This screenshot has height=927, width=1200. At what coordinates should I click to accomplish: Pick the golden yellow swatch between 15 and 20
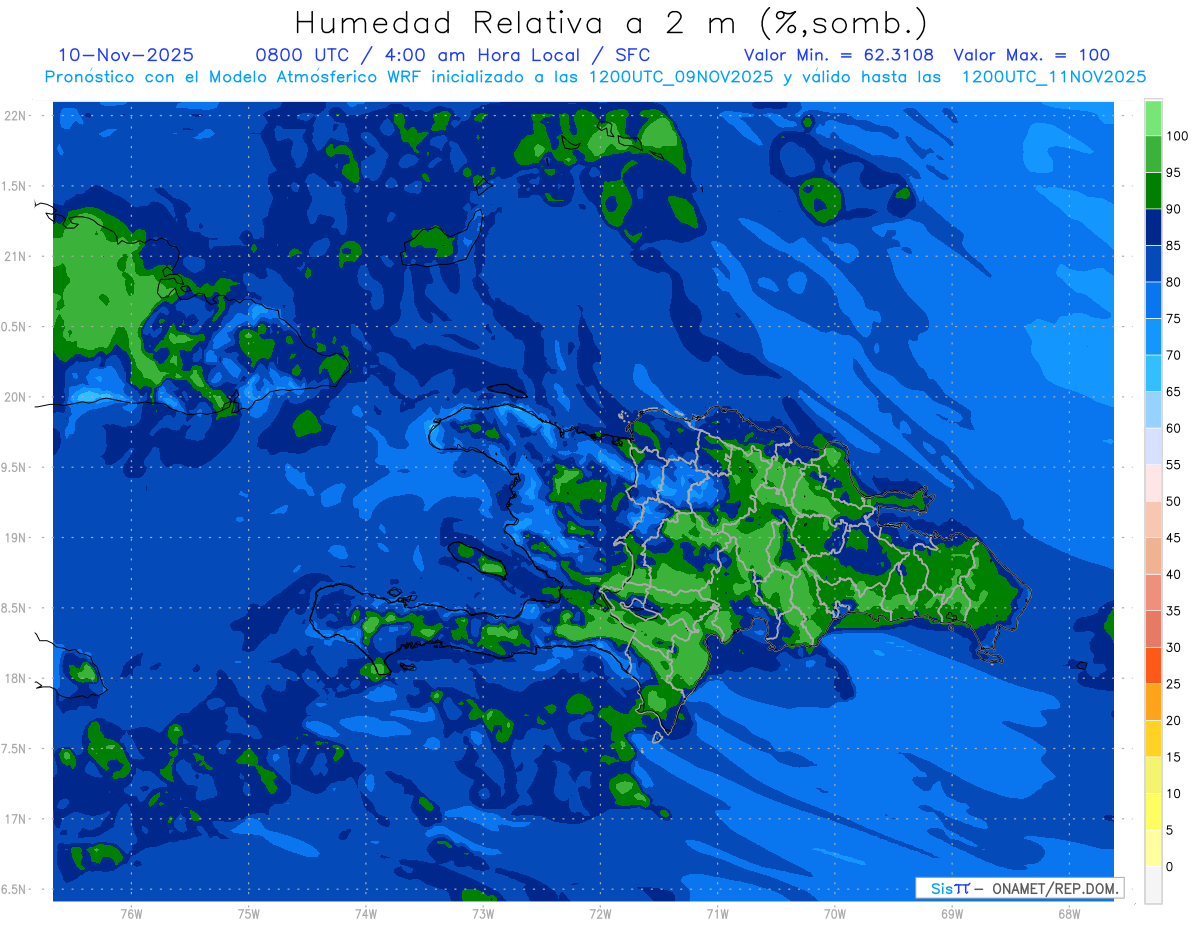[x=1153, y=738]
